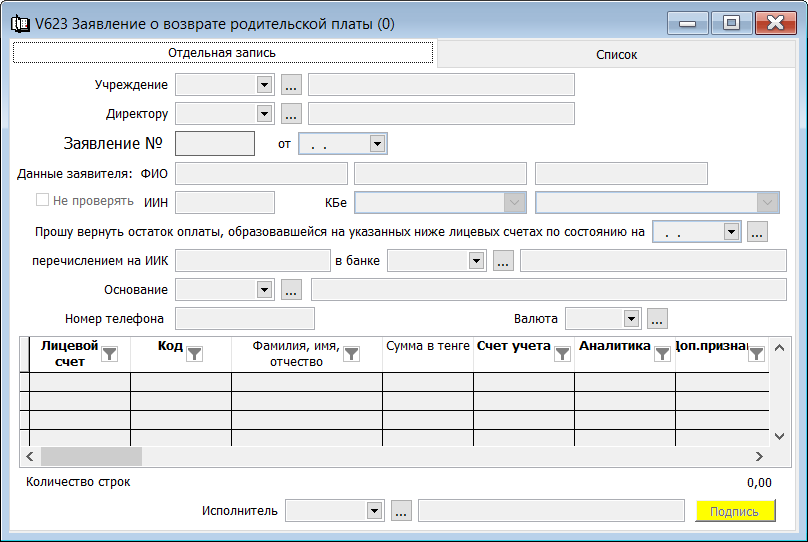This screenshot has height=542, width=808.
Task: Click the ellipsis button next to Учреждение
Action: (291, 84)
